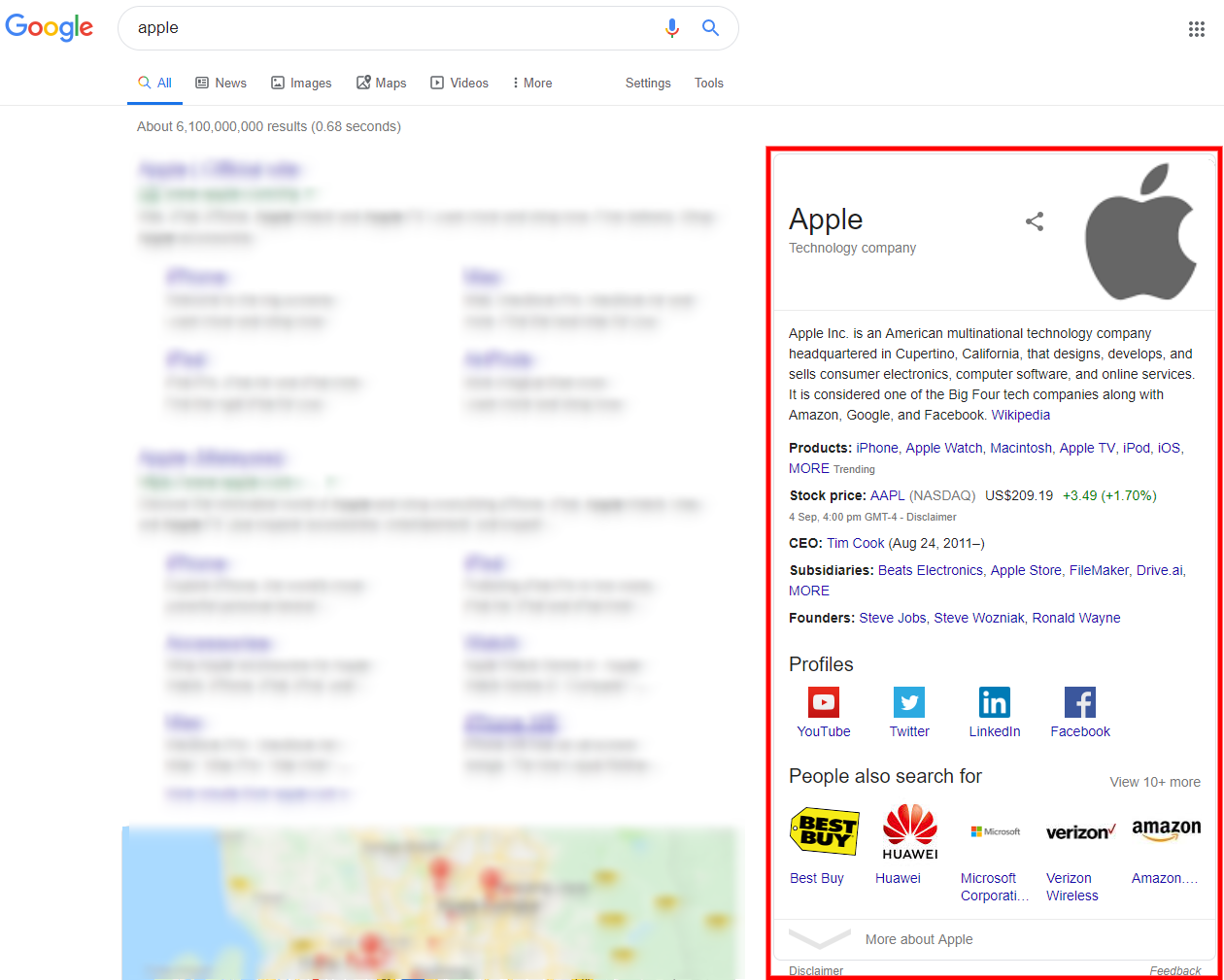Select the Huawei thumbnail

[x=909, y=831]
